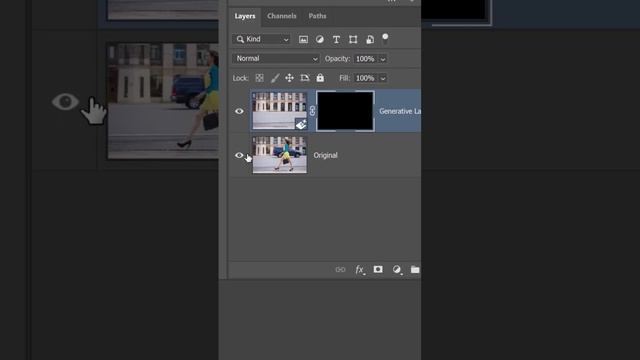The image size is (640, 360).
Task: Lock all padlock icon
Action: pyautogui.click(x=320, y=78)
